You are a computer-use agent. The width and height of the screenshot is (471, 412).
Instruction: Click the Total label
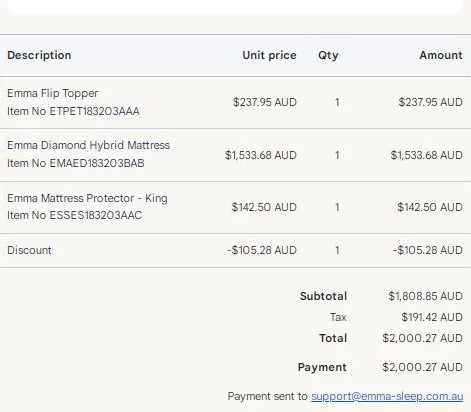point(333,338)
